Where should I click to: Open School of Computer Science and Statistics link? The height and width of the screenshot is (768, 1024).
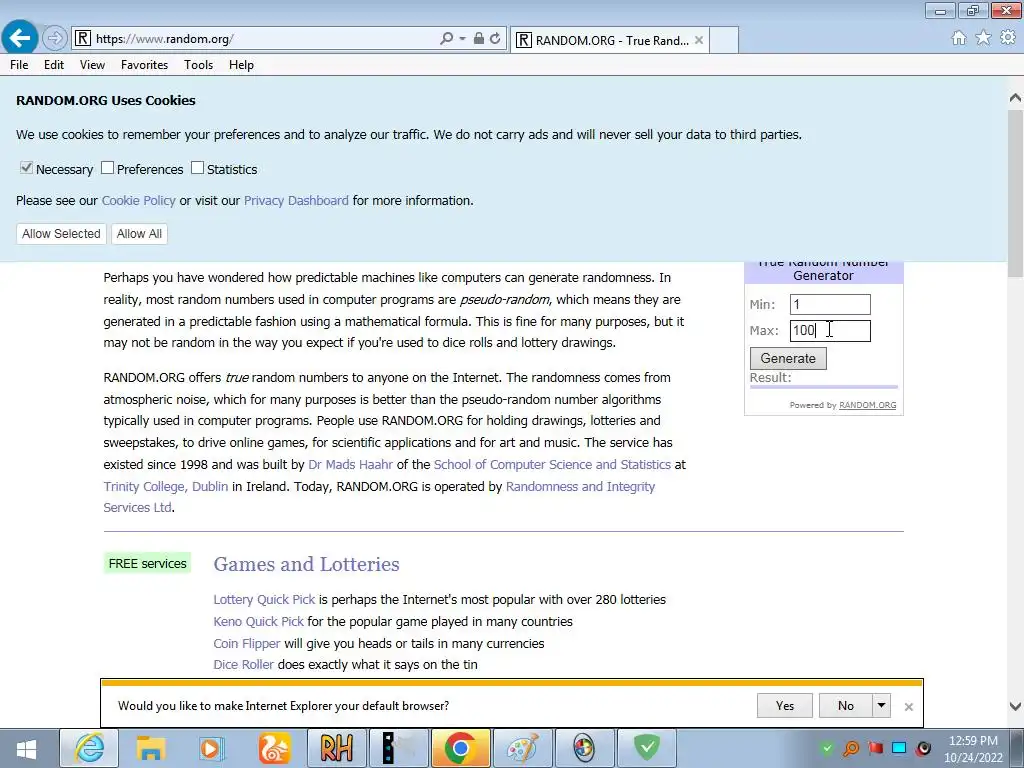[552, 464]
